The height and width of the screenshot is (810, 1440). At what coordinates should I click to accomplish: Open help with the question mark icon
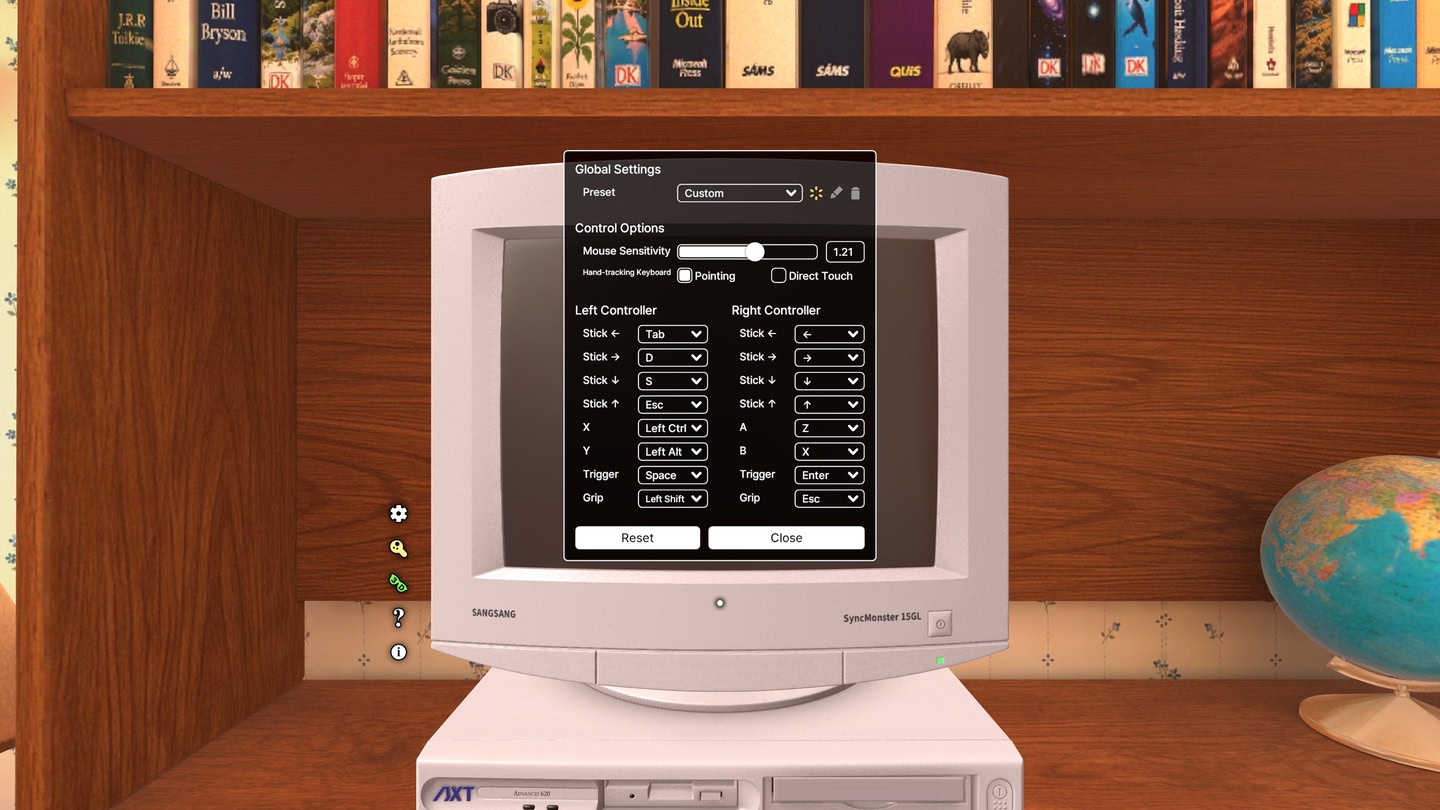coord(398,617)
